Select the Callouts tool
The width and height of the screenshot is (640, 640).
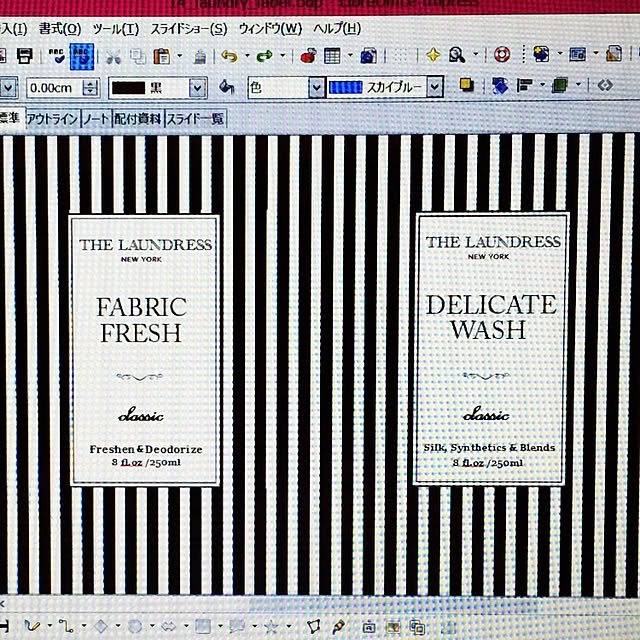pos(237,626)
